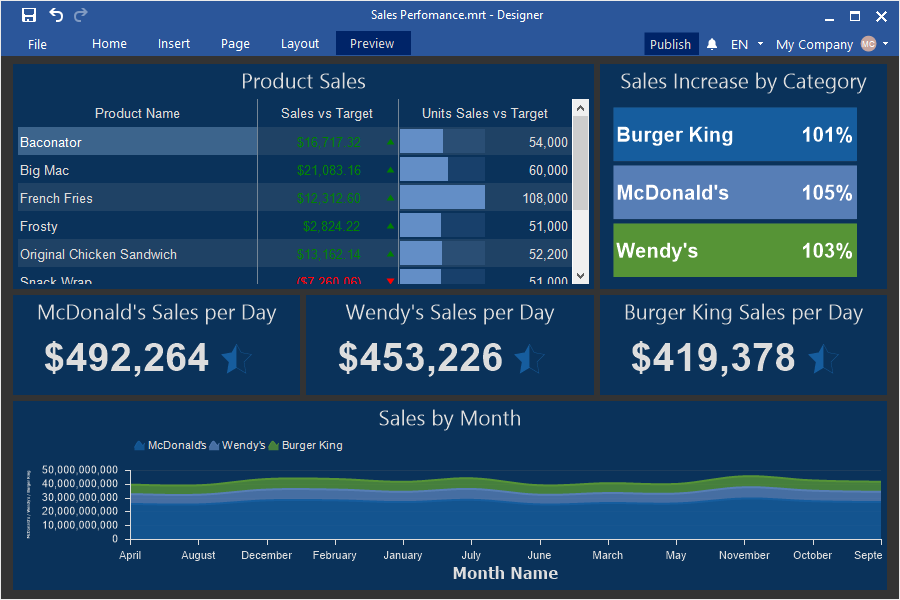Click the Units Sales vs Target header

click(x=485, y=114)
